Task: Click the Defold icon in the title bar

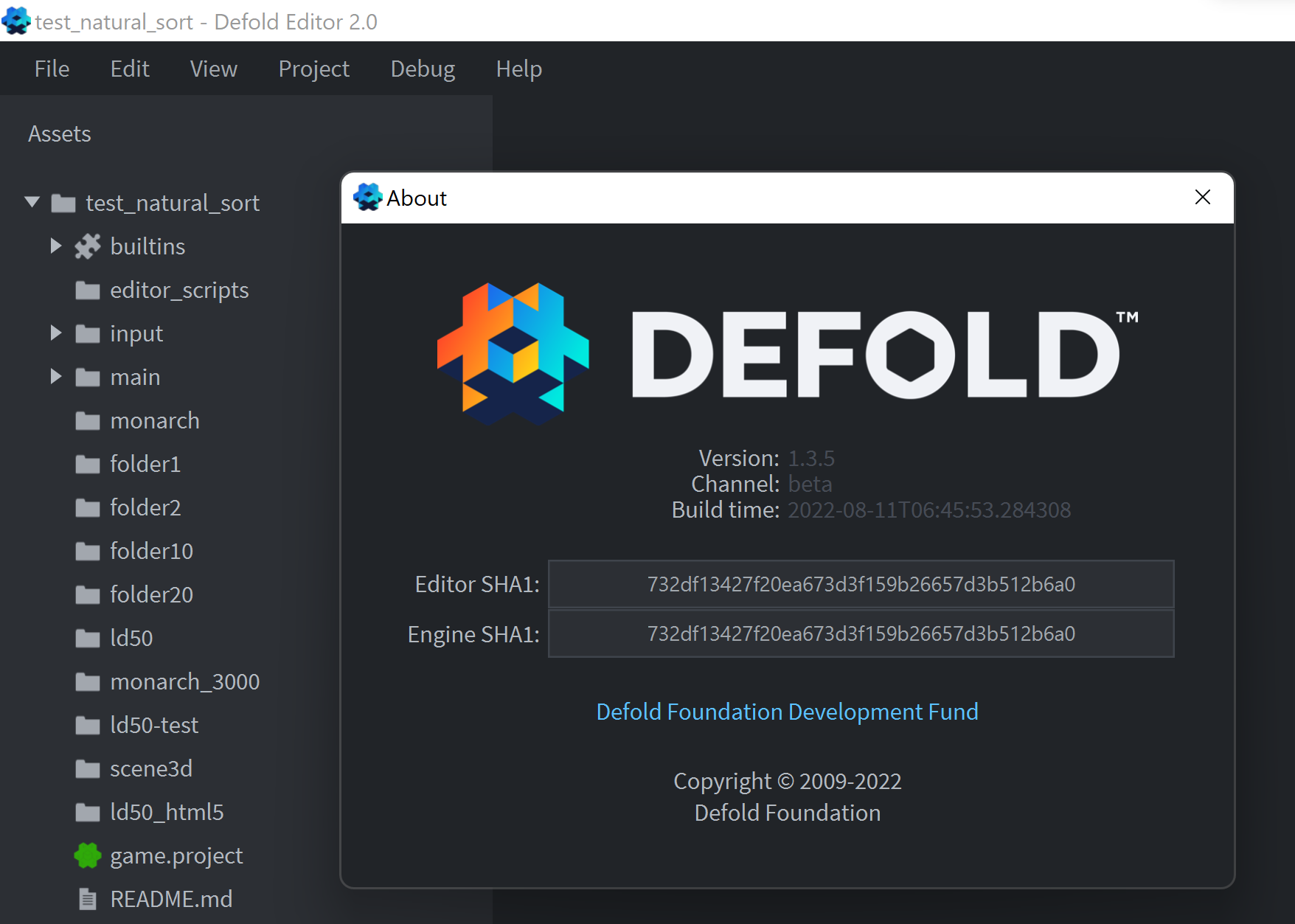Action: pos(15,21)
